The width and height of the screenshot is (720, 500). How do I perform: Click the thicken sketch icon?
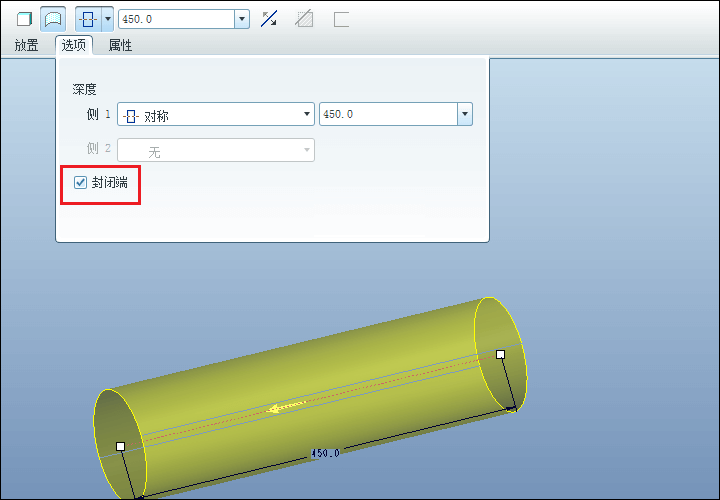[x=341, y=19]
